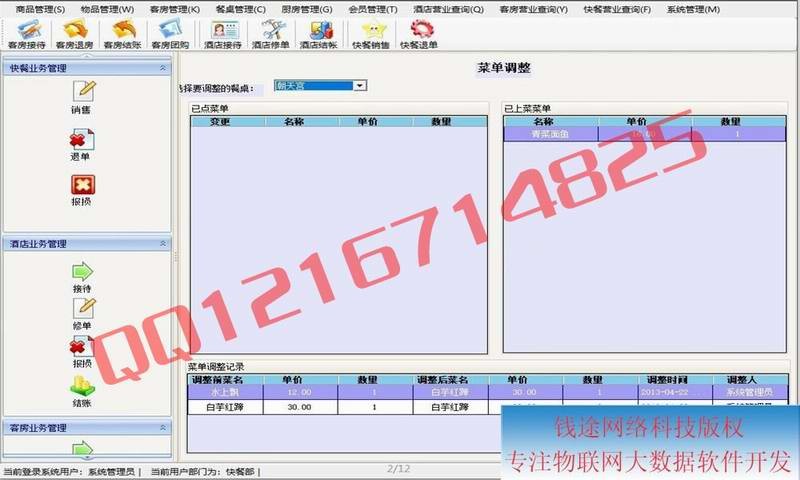
Task: Open the 客房管理(K) menu
Action: tap(175, 9)
